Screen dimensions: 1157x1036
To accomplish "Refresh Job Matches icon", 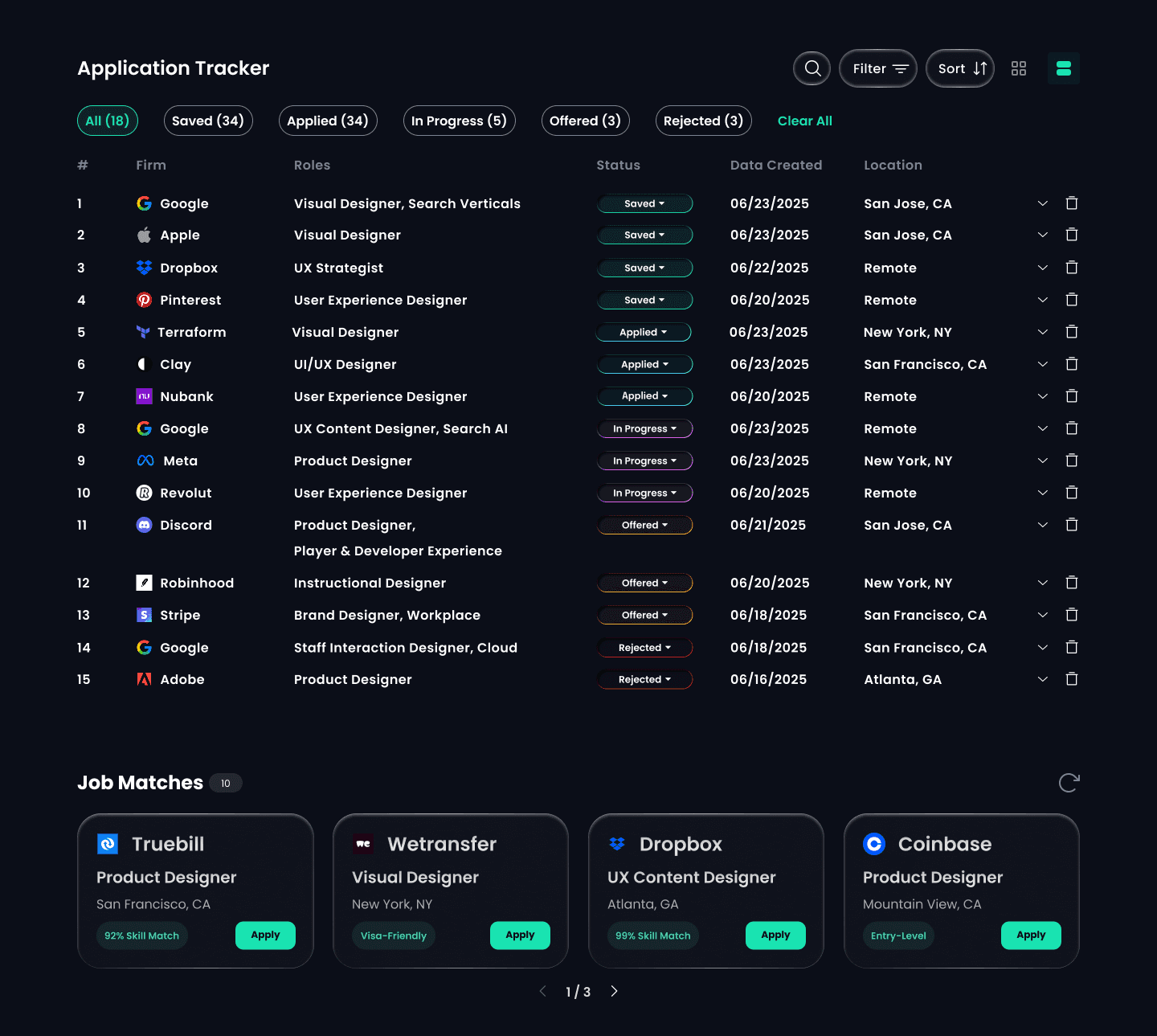I will pyautogui.click(x=1069, y=782).
